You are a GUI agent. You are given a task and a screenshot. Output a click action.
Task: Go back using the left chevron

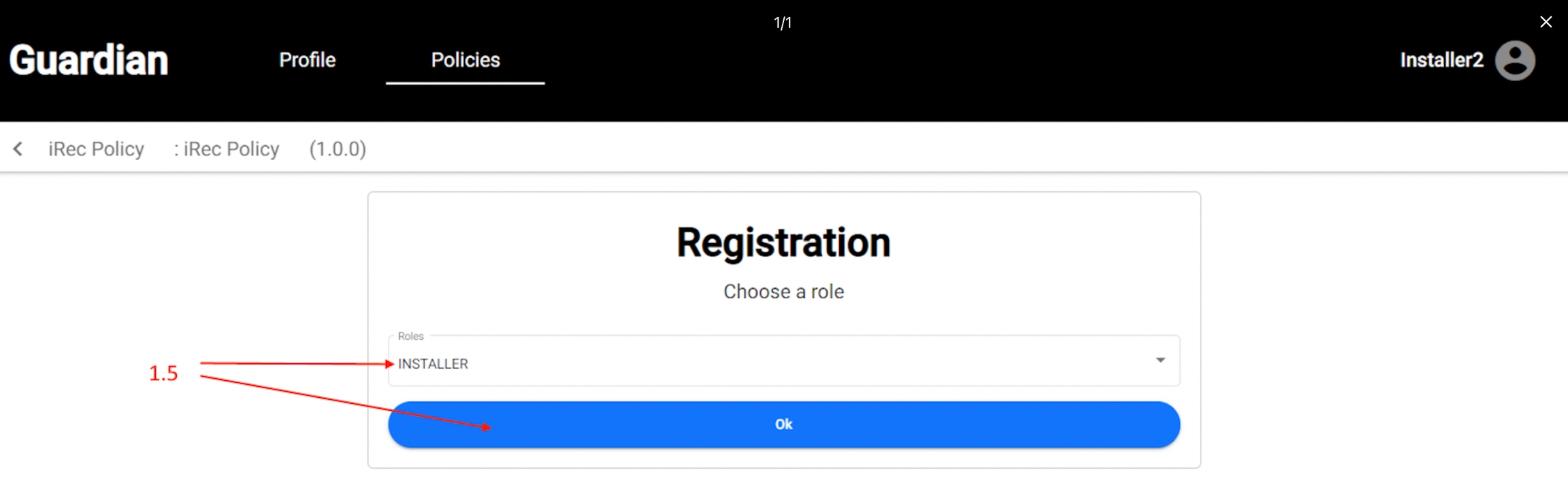[18, 149]
